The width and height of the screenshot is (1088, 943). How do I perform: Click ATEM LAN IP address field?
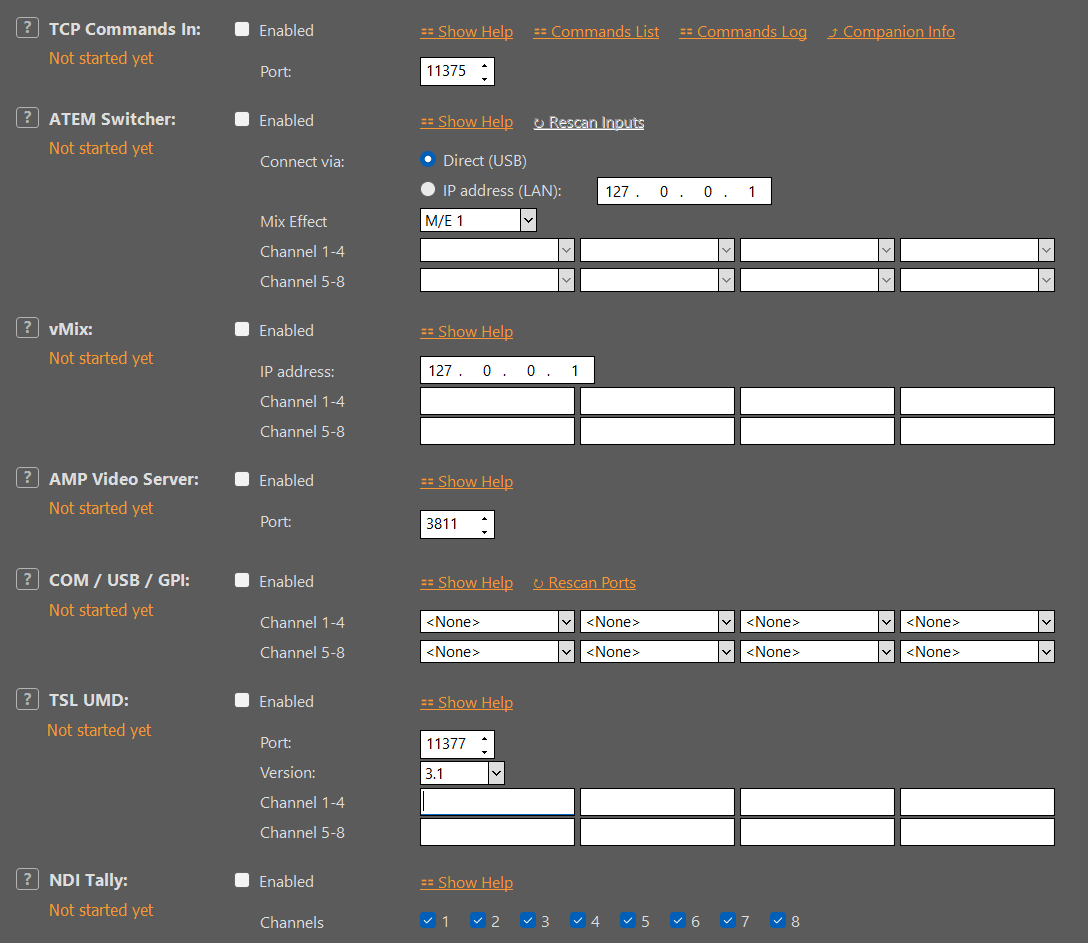684,191
